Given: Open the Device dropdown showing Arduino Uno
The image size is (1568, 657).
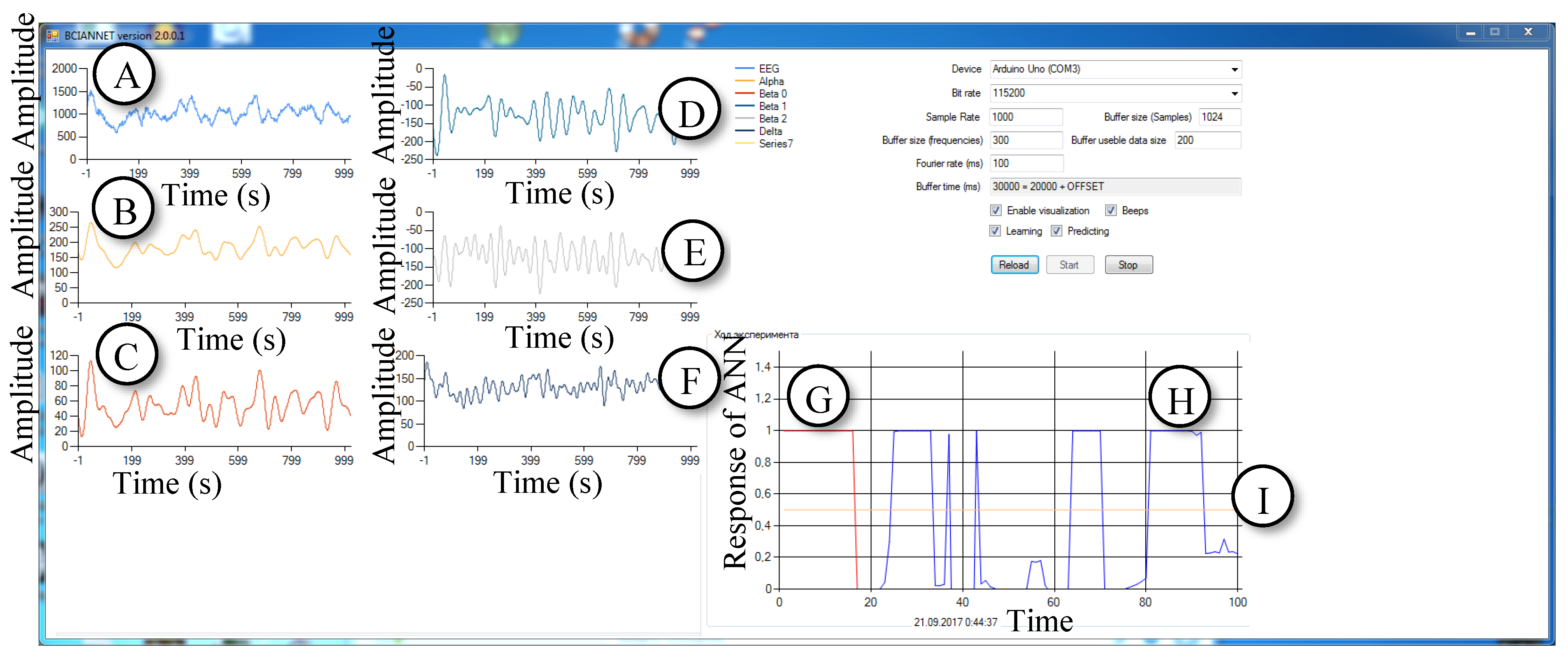Looking at the screenshot, I should (x=1234, y=69).
